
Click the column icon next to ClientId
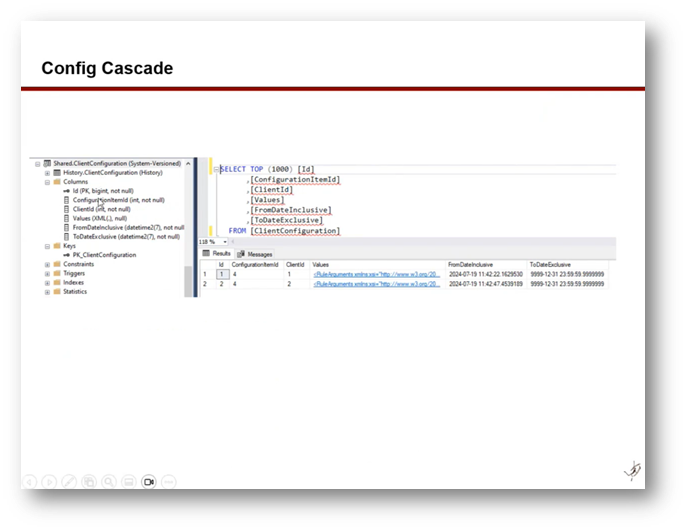click(x=67, y=209)
